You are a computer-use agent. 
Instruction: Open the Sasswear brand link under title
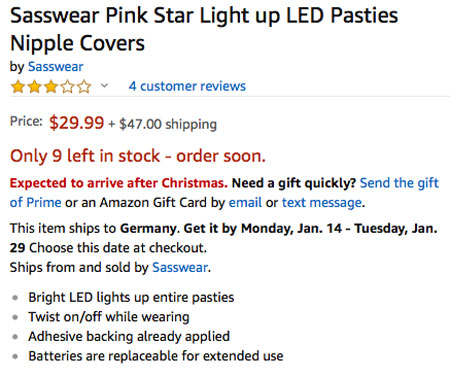point(56,67)
